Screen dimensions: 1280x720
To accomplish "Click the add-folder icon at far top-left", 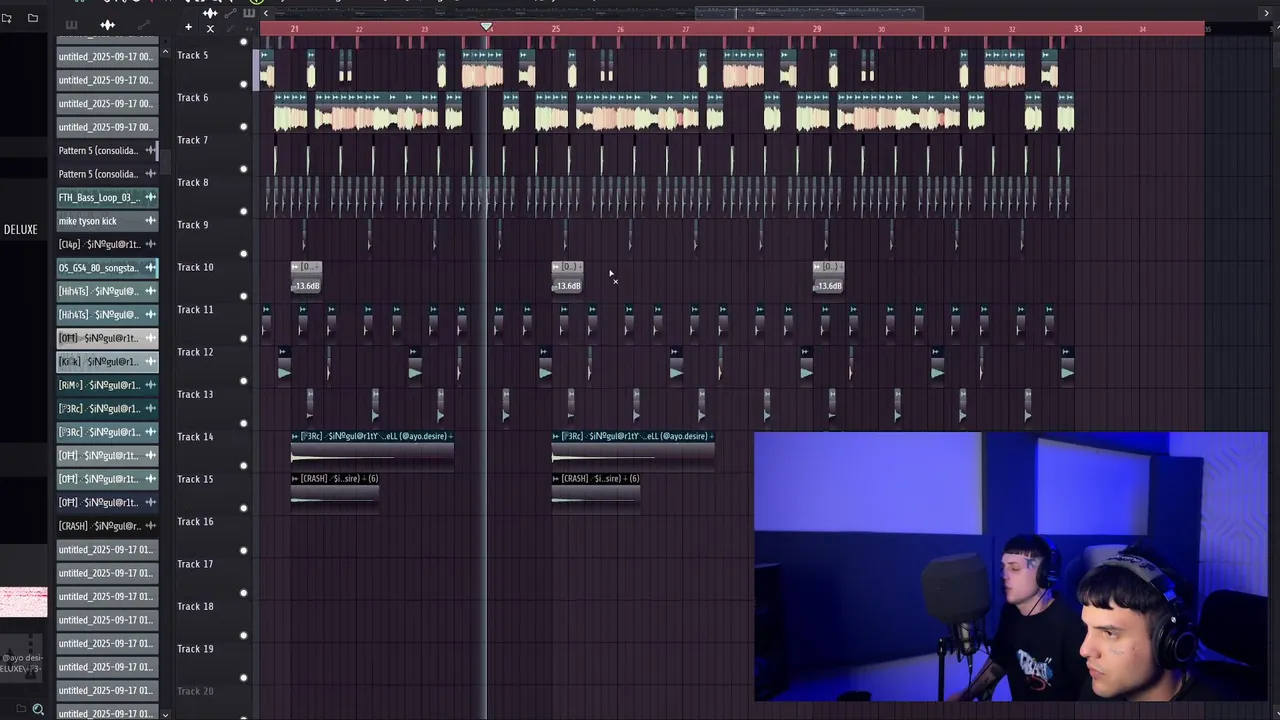I will 6,18.
